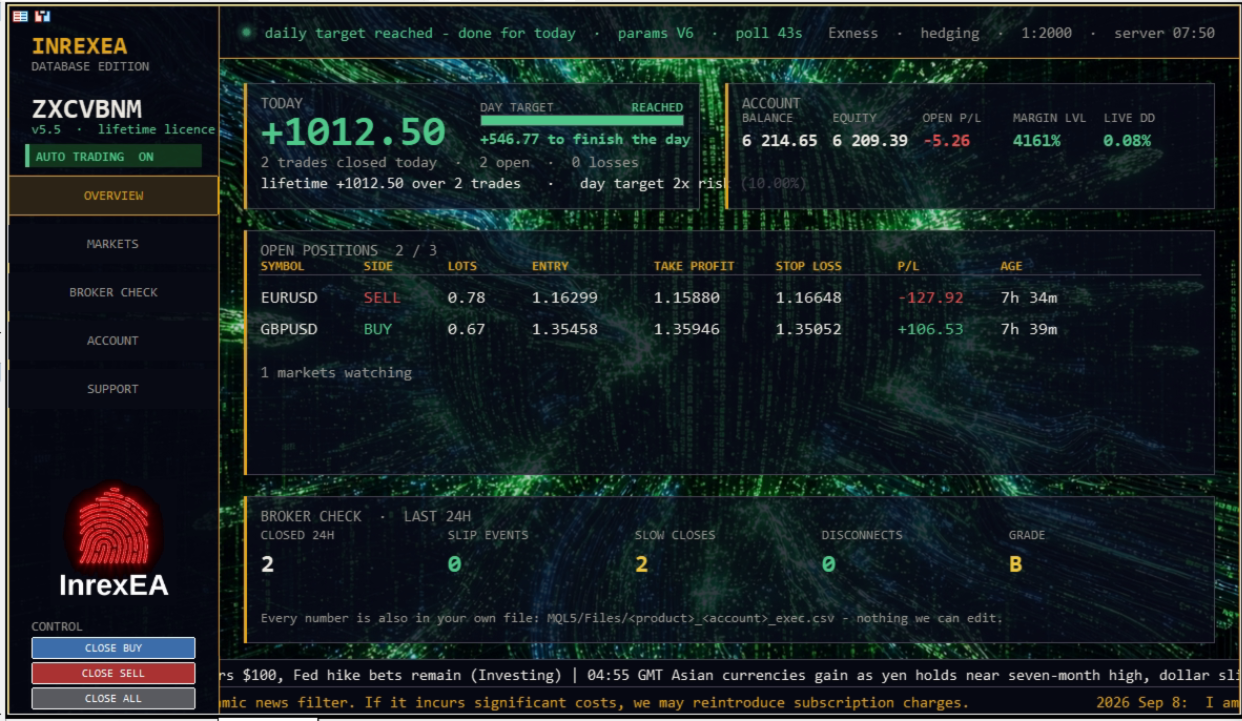Open the OVERVIEW tab
This screenshot has width=1242, height=721.
[x=113, y=196]
